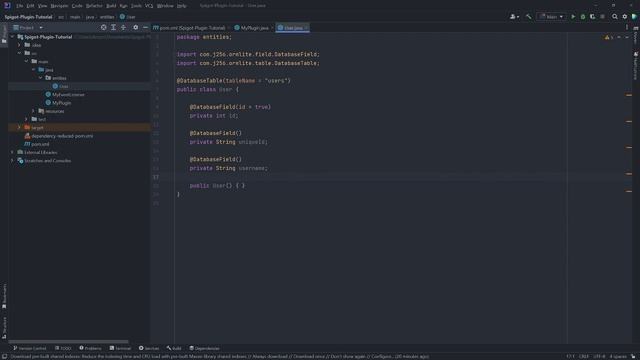The width and height of the screenshot is (640, 360).
Task: Open Notifications on right sidebar
Action: click(x=636, y=65)
